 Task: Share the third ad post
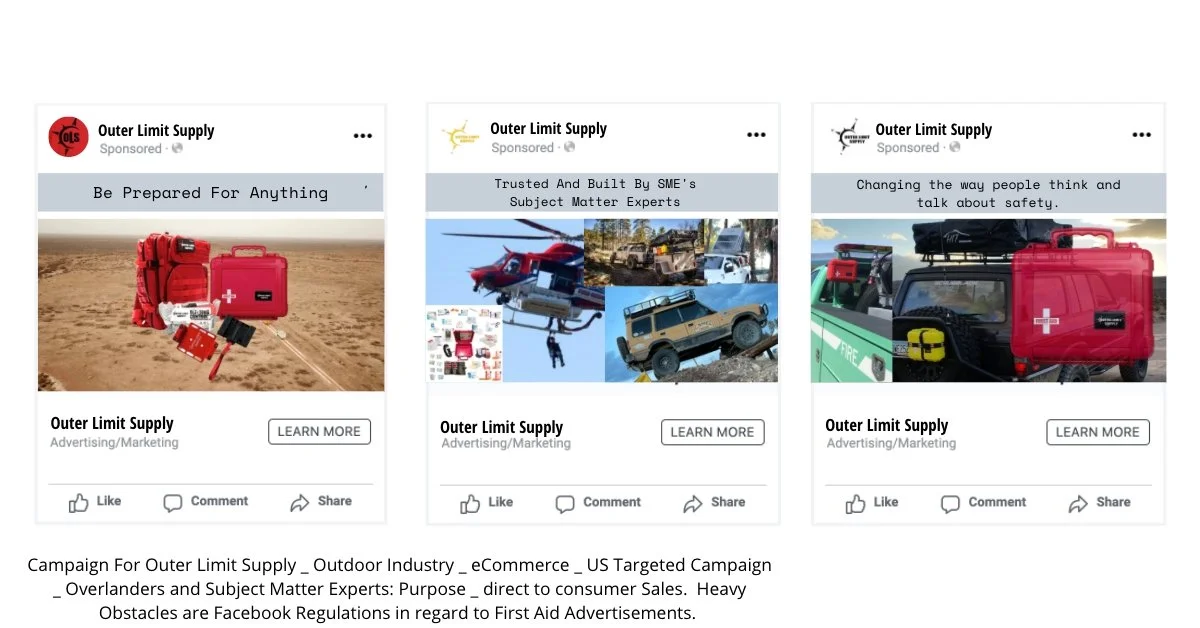(1099, 503)
